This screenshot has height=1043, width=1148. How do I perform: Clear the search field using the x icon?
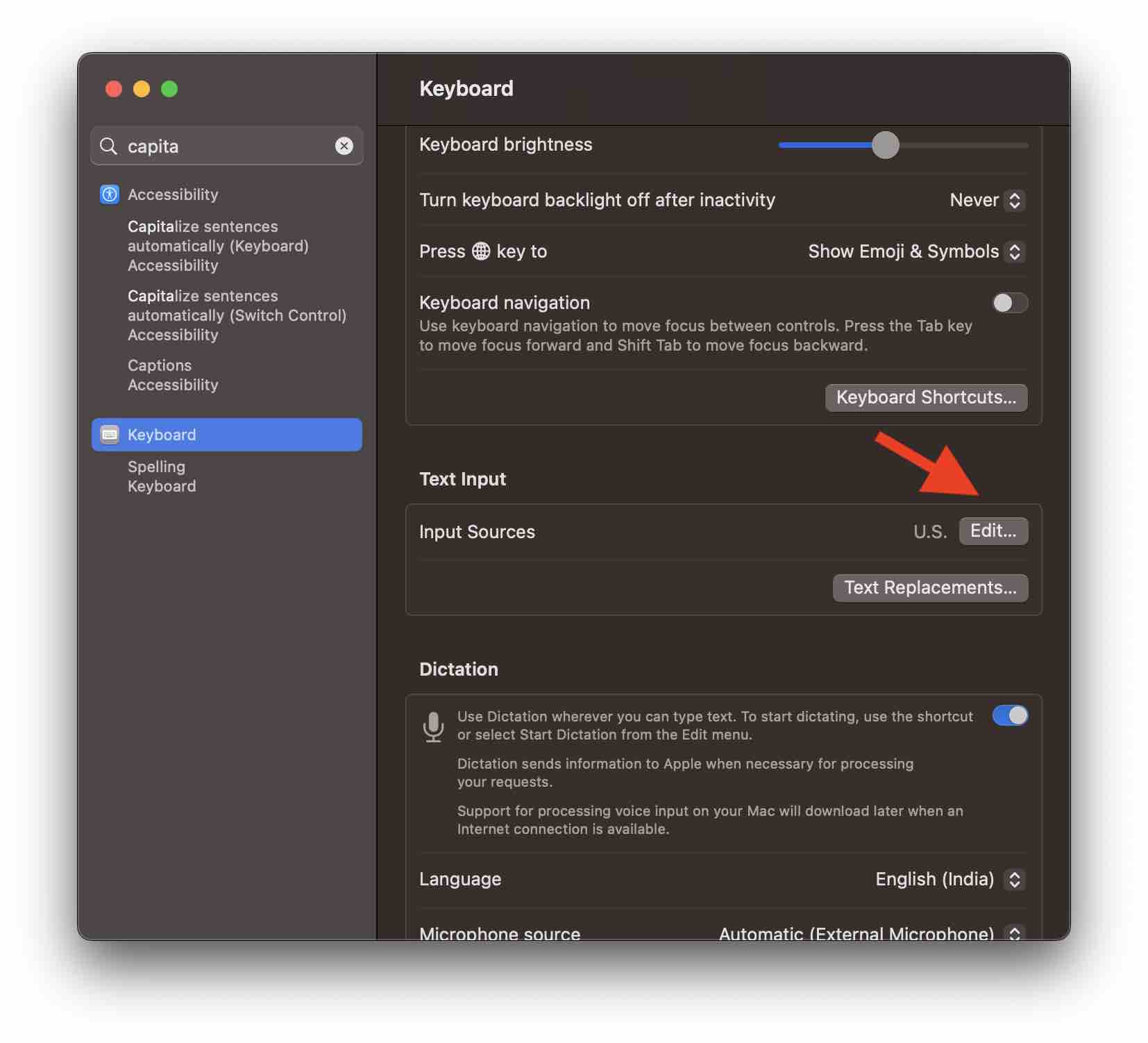tap(344, 146)
